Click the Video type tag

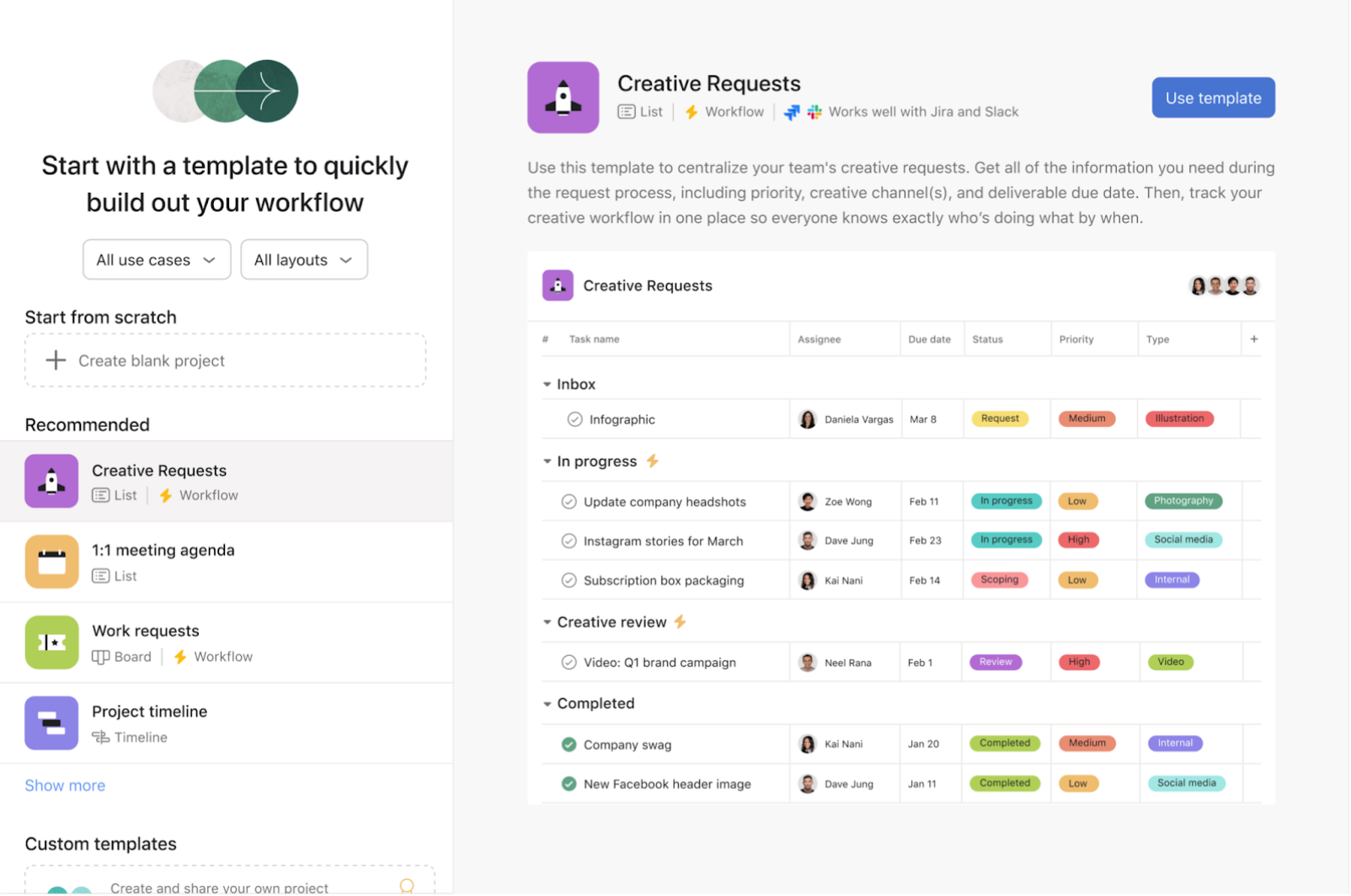(x=1172, y=663)
